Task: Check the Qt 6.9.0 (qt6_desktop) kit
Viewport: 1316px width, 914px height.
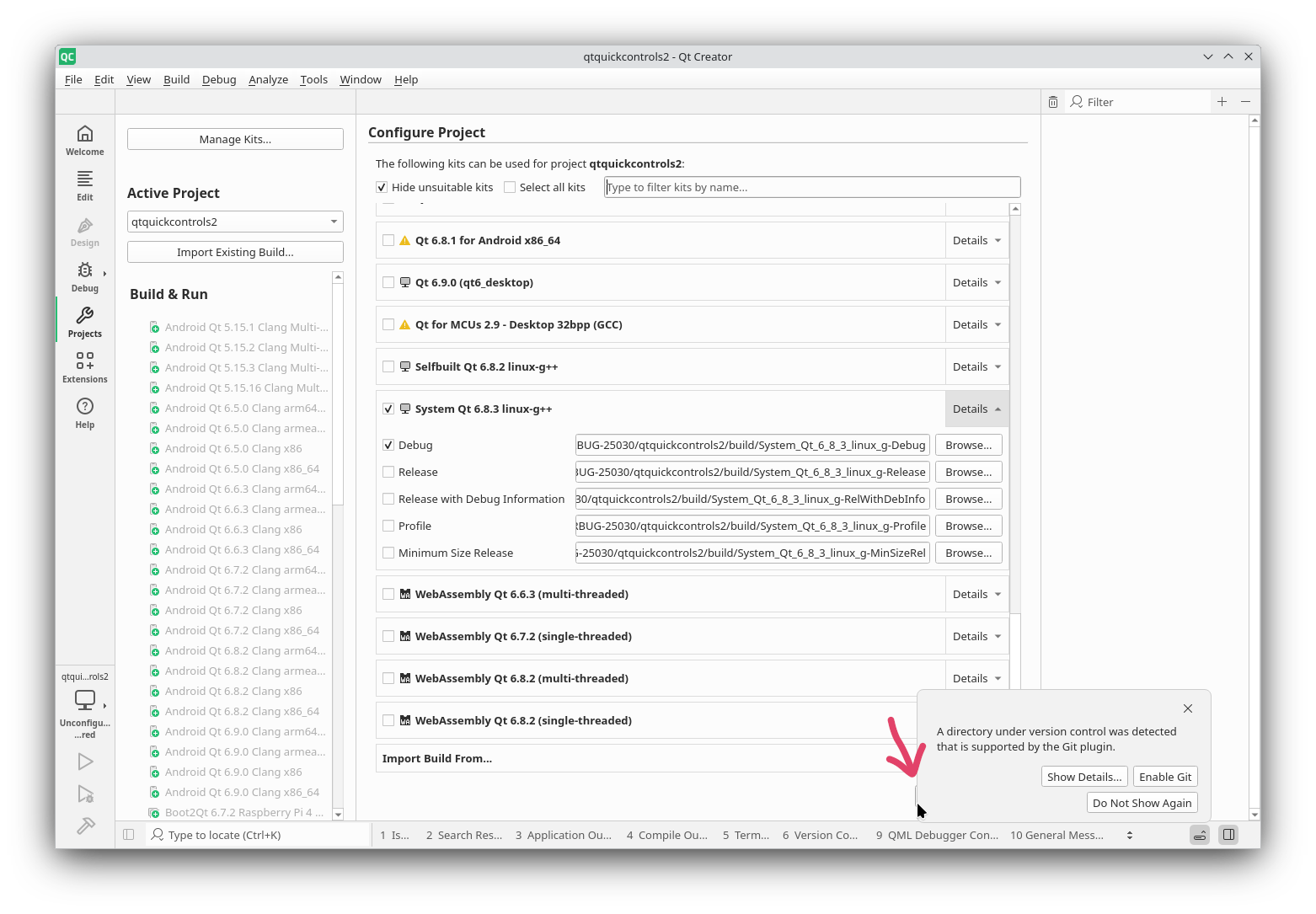Action: 388,282
